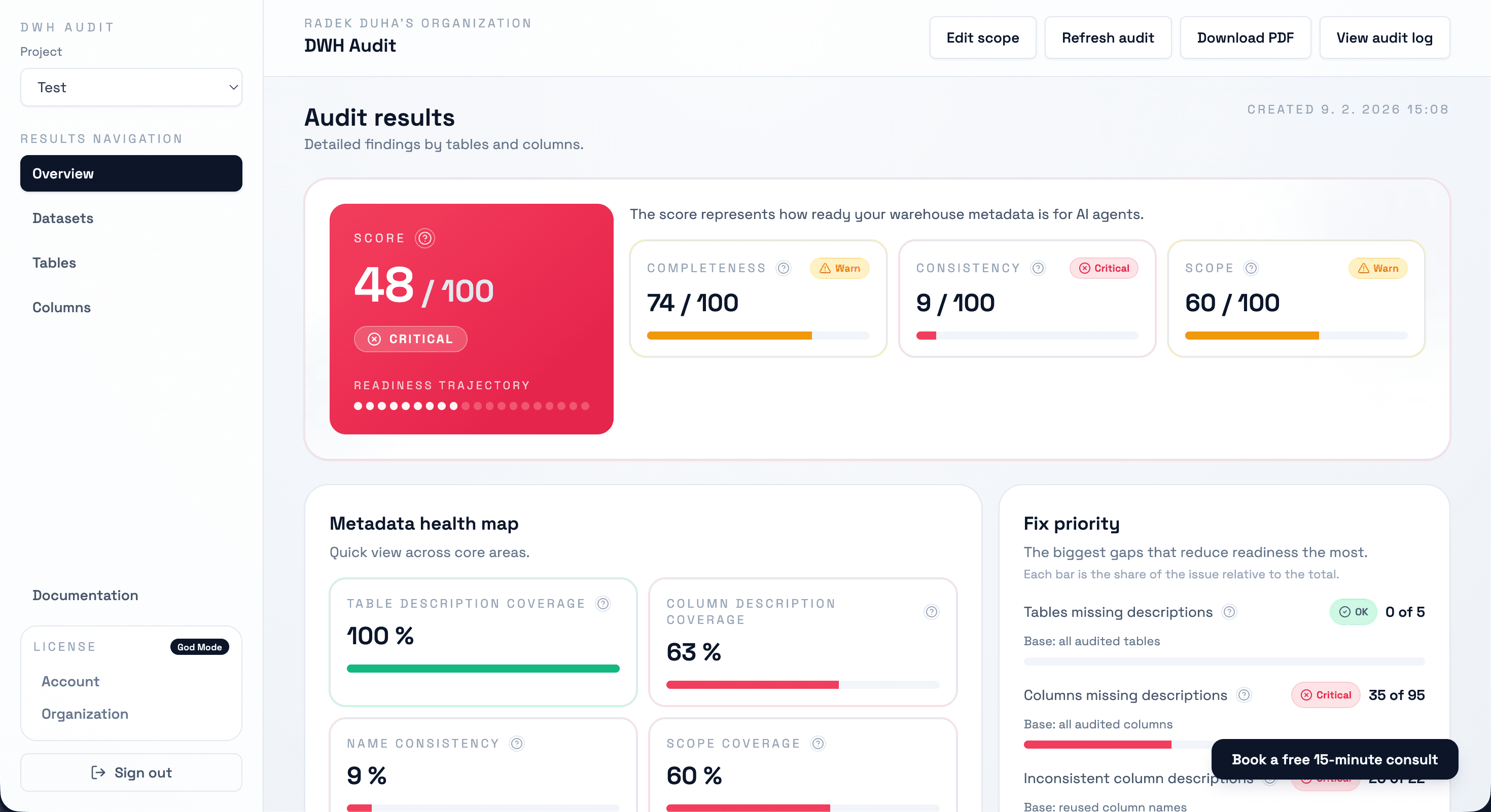The width and height of the screenshot is (1491, 812).
Task: Open the Columns navigation item
Action: coord(61,307)
